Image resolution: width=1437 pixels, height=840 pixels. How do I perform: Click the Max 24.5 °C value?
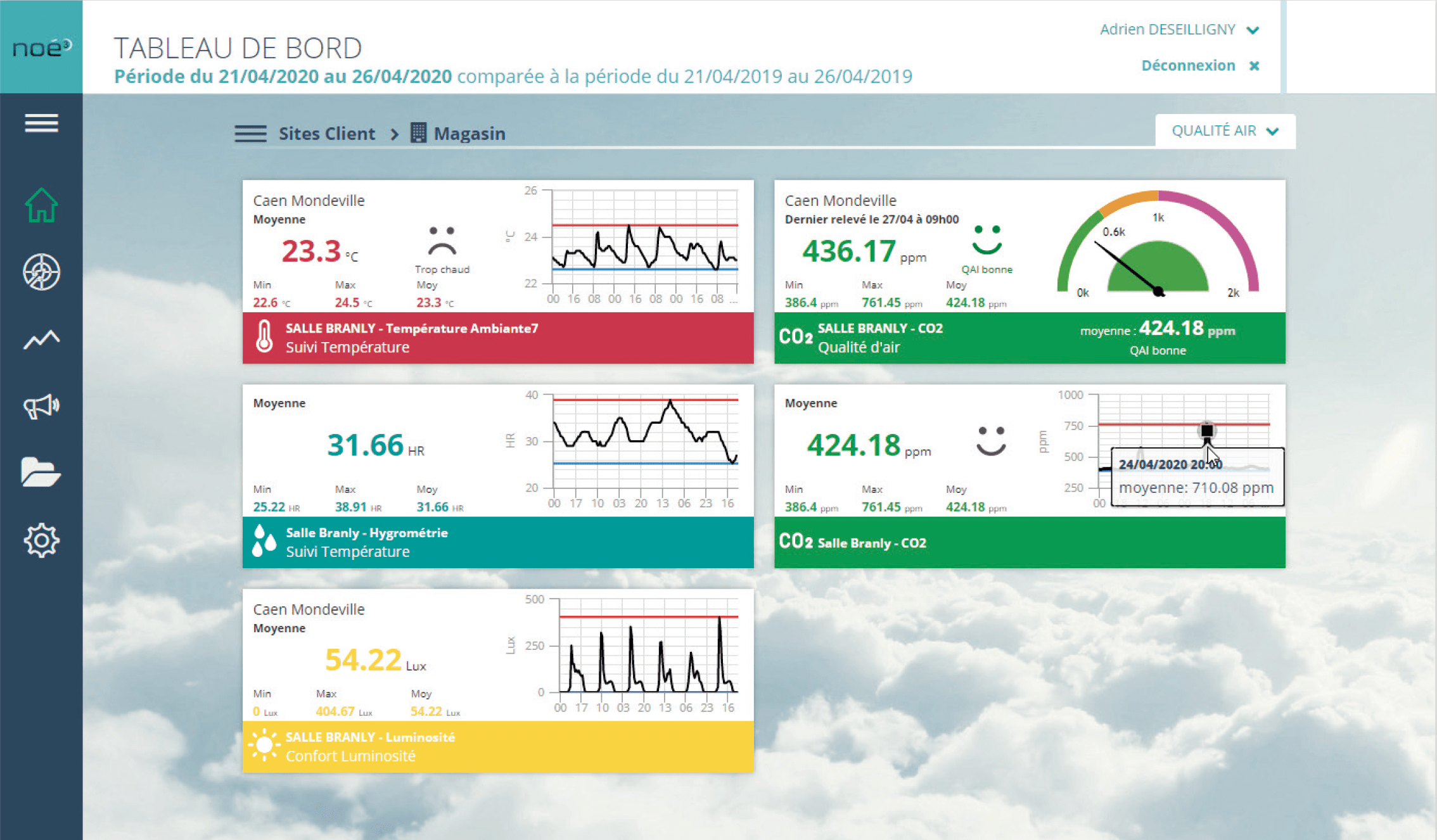click(354, 302)
